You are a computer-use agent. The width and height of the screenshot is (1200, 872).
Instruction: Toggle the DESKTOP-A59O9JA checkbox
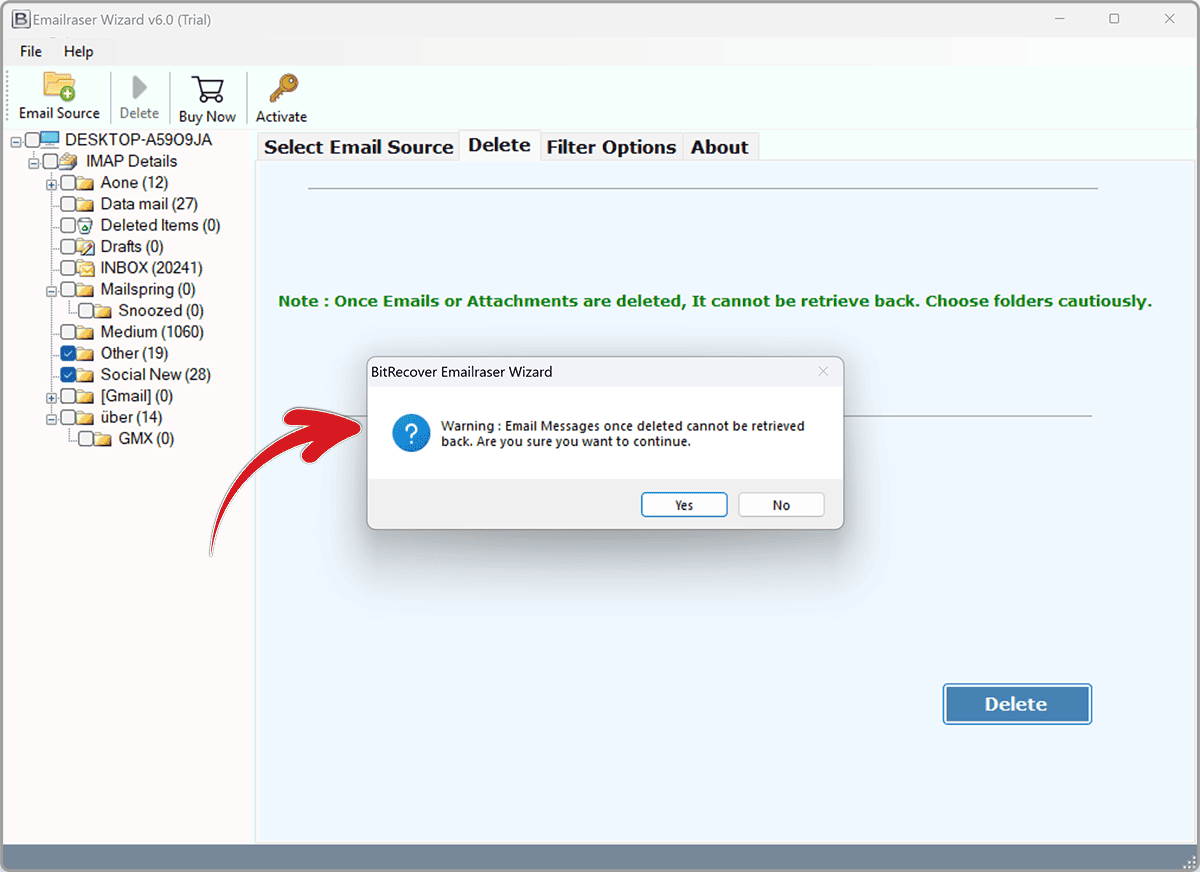click(x=32, y=140)
